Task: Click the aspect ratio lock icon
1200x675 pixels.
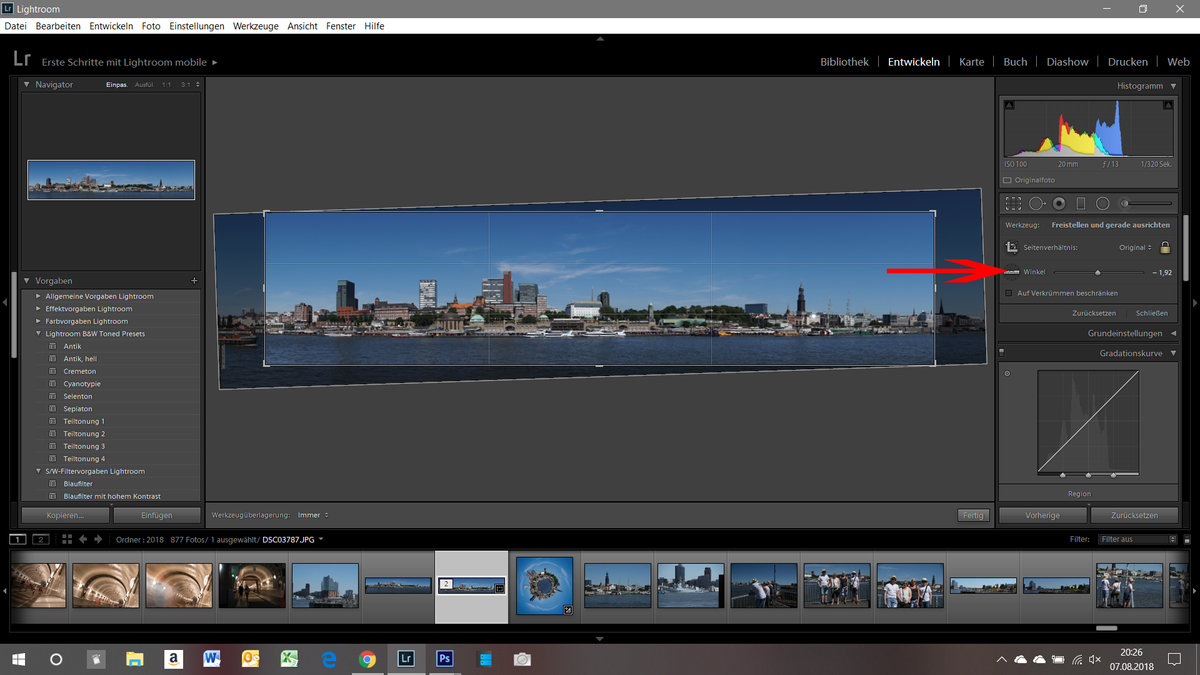Action: 1165,247
